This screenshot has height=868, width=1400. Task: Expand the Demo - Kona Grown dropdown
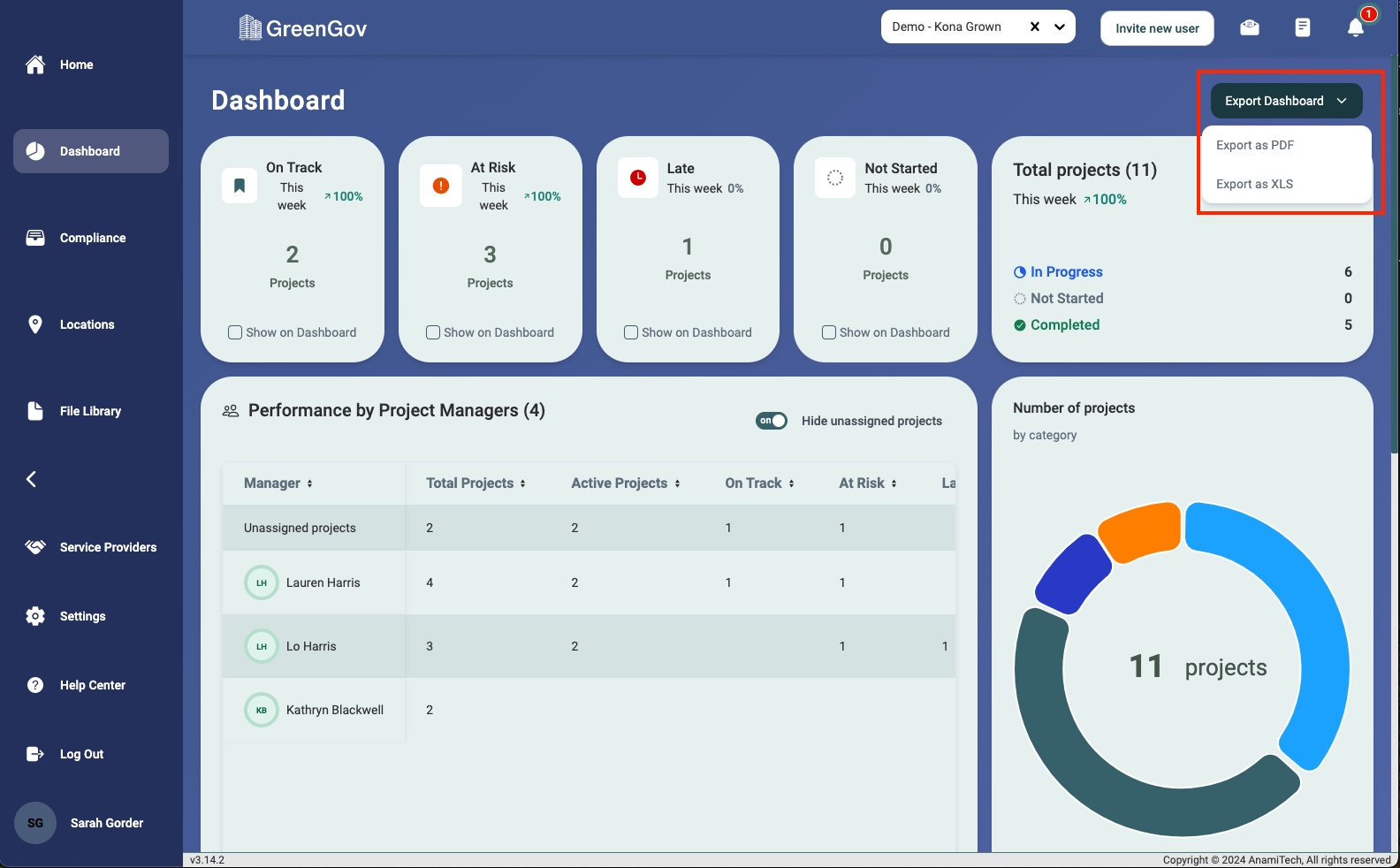1060,27
